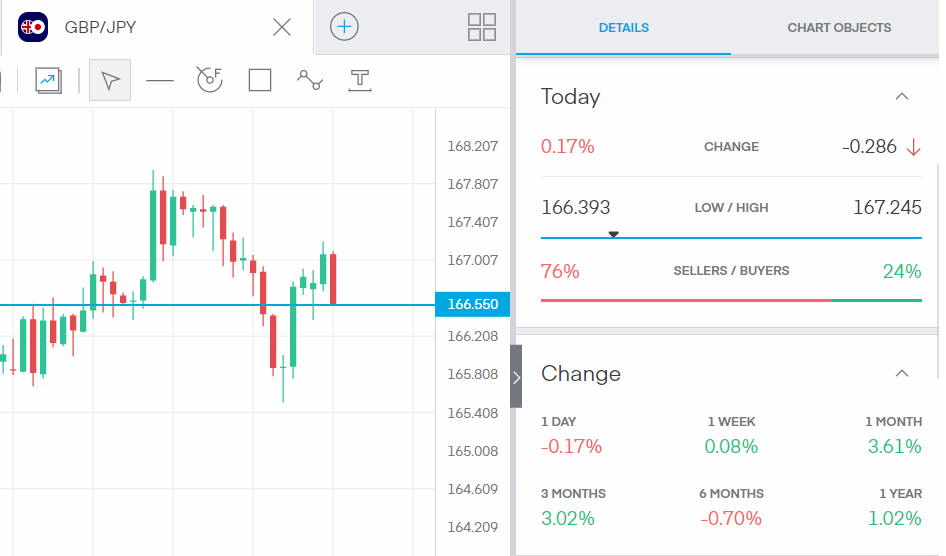This screenshot has height=556, width=946.
Task: Click the -0.286 change value
Action: point(869,147)
